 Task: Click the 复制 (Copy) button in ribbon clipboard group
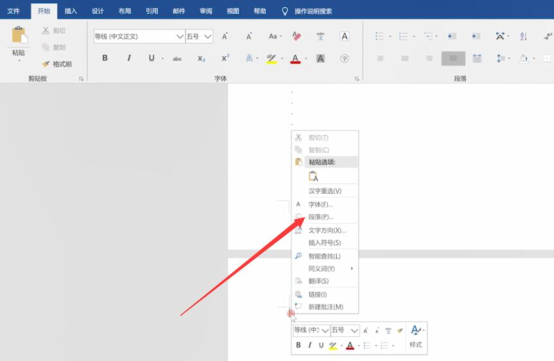click(54, 47)
